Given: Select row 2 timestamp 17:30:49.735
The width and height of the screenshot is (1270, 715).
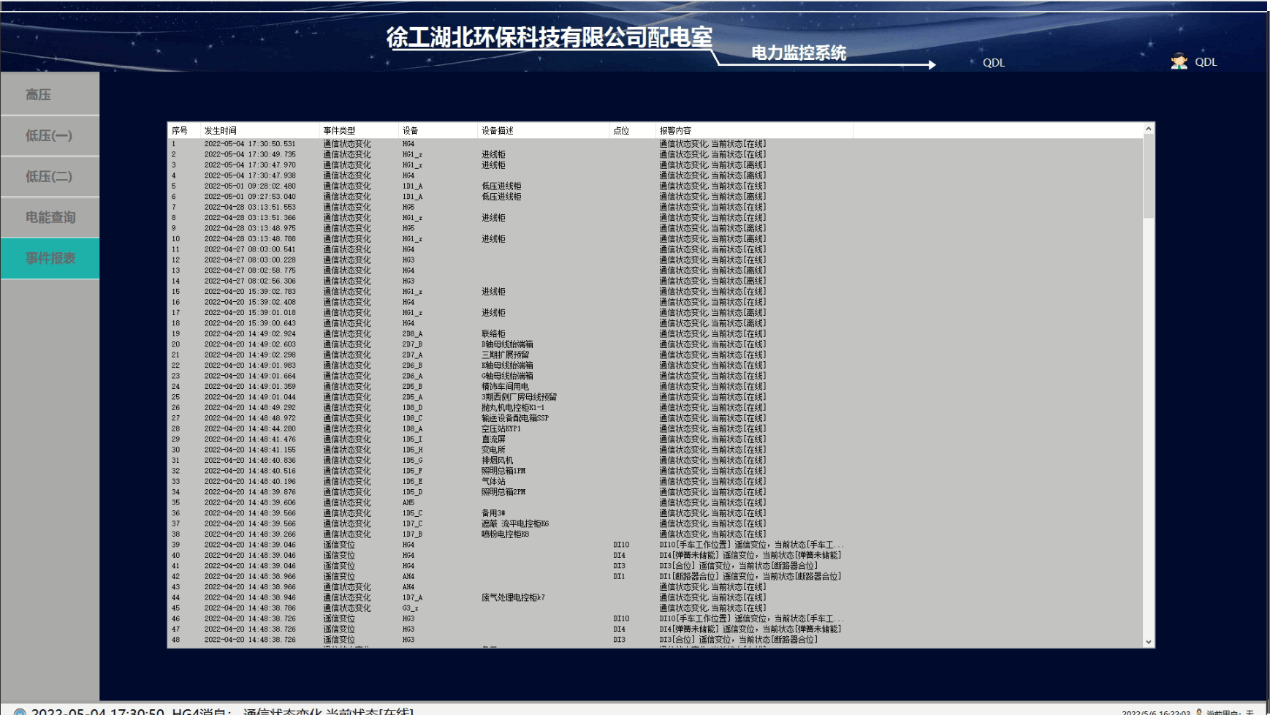Looking at the screenshot, I should click(x=250, y=155).
